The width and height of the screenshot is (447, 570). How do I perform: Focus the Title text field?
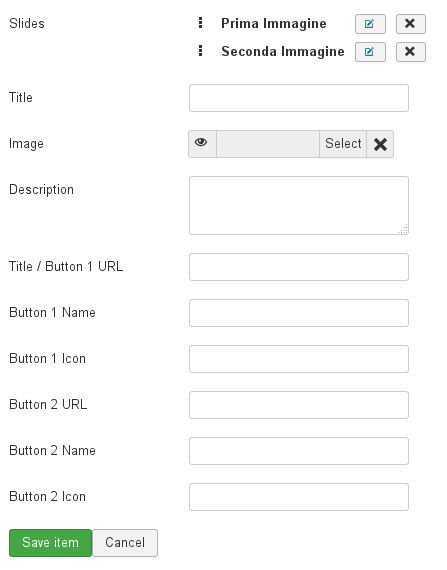299,98
